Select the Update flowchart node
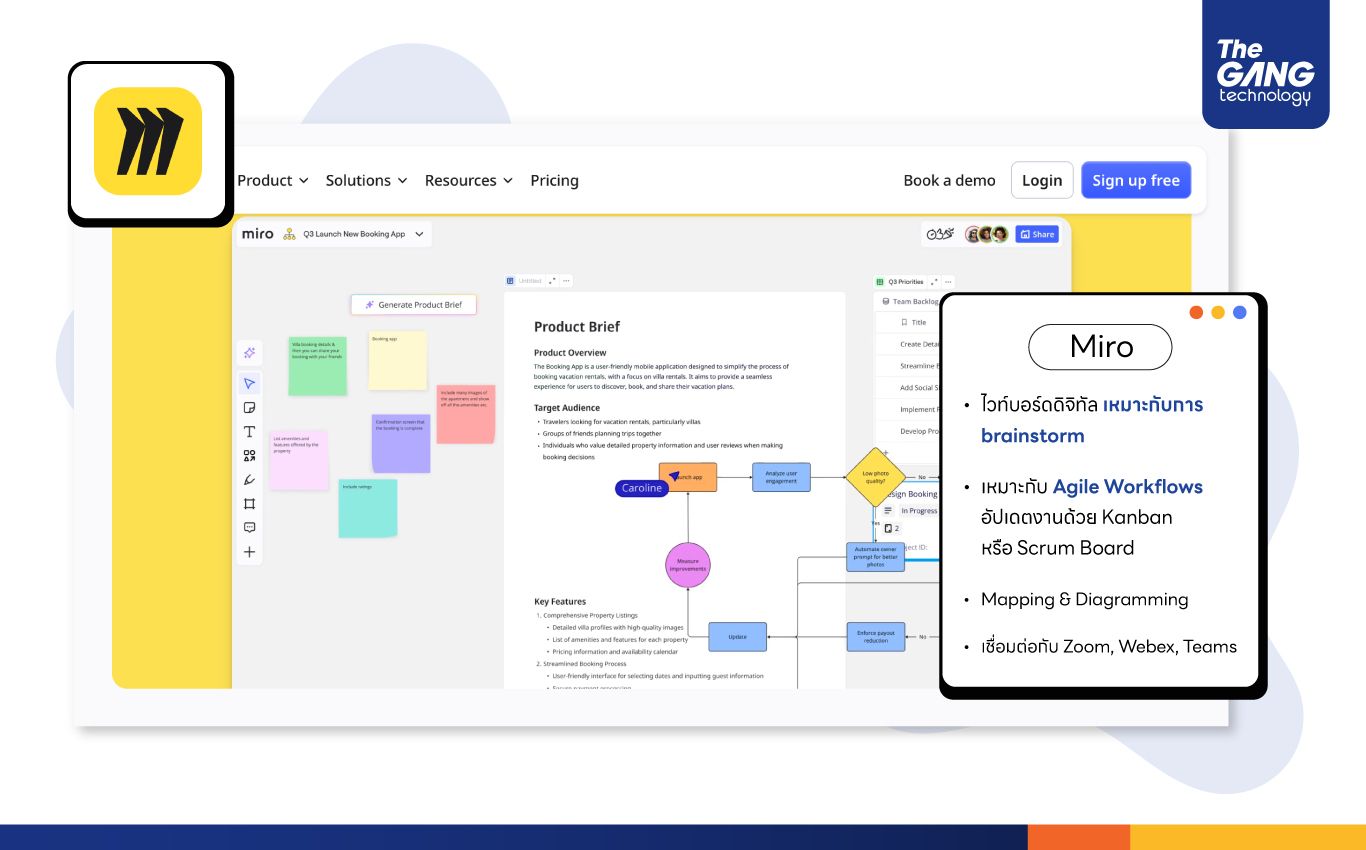The image size is (1366, 850). click(x=738, y=637)
